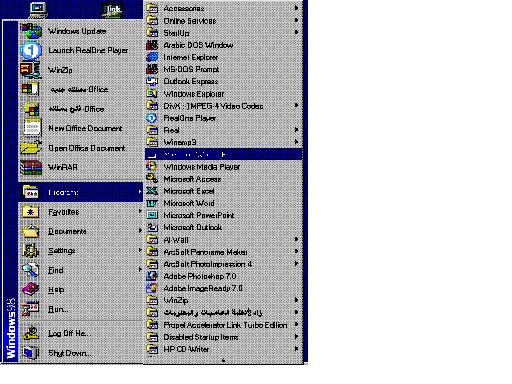Screen dimensions: 512x384
Task: Click the Microsoft Word icon
Action: (152, 203)
